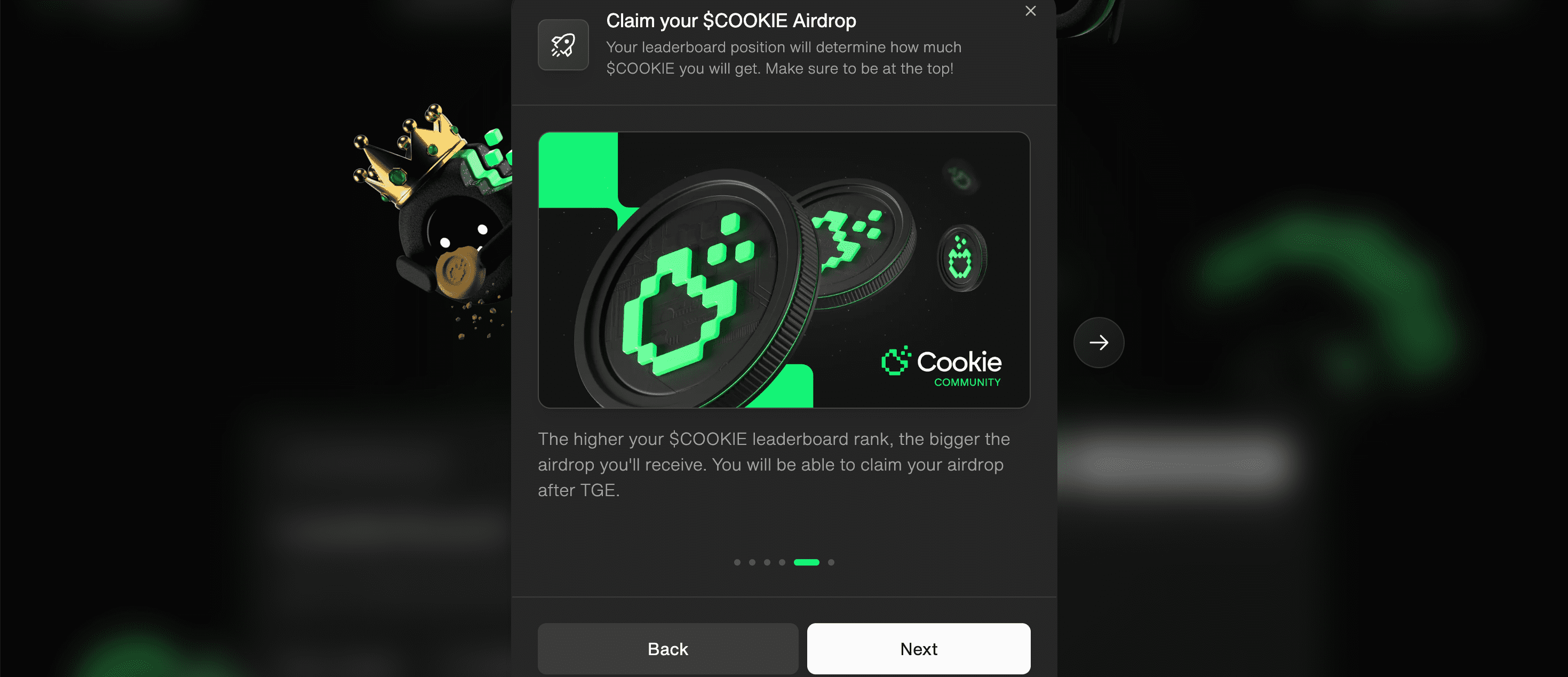Open the last pagination dot
The image size is (1568, 677).
(831, 562)
